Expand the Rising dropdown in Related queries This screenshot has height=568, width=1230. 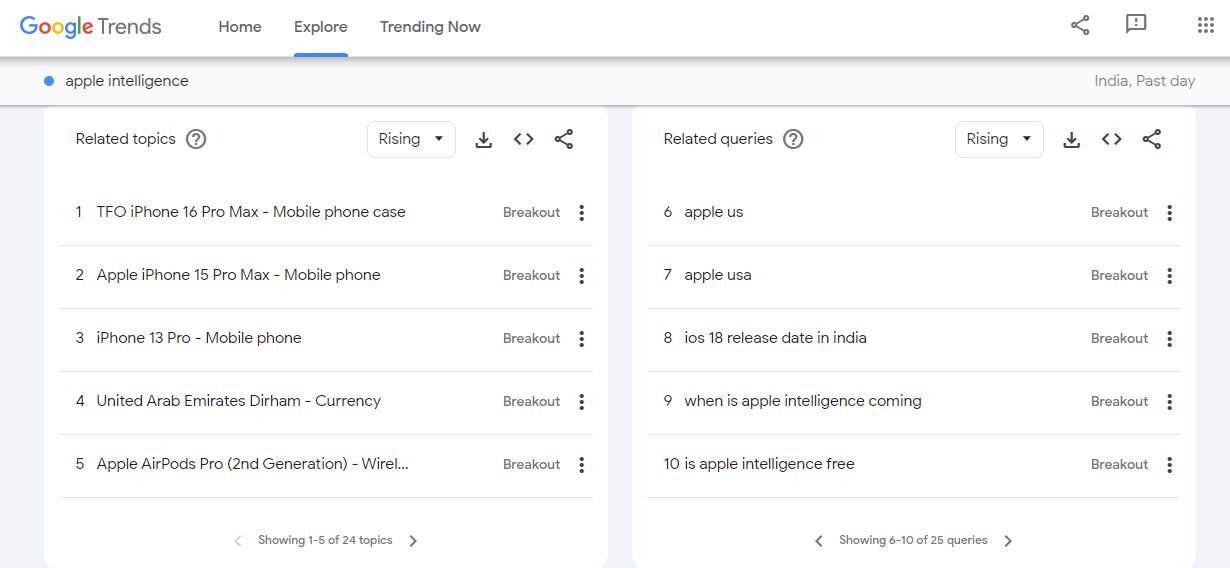click(x=999, y=140)
